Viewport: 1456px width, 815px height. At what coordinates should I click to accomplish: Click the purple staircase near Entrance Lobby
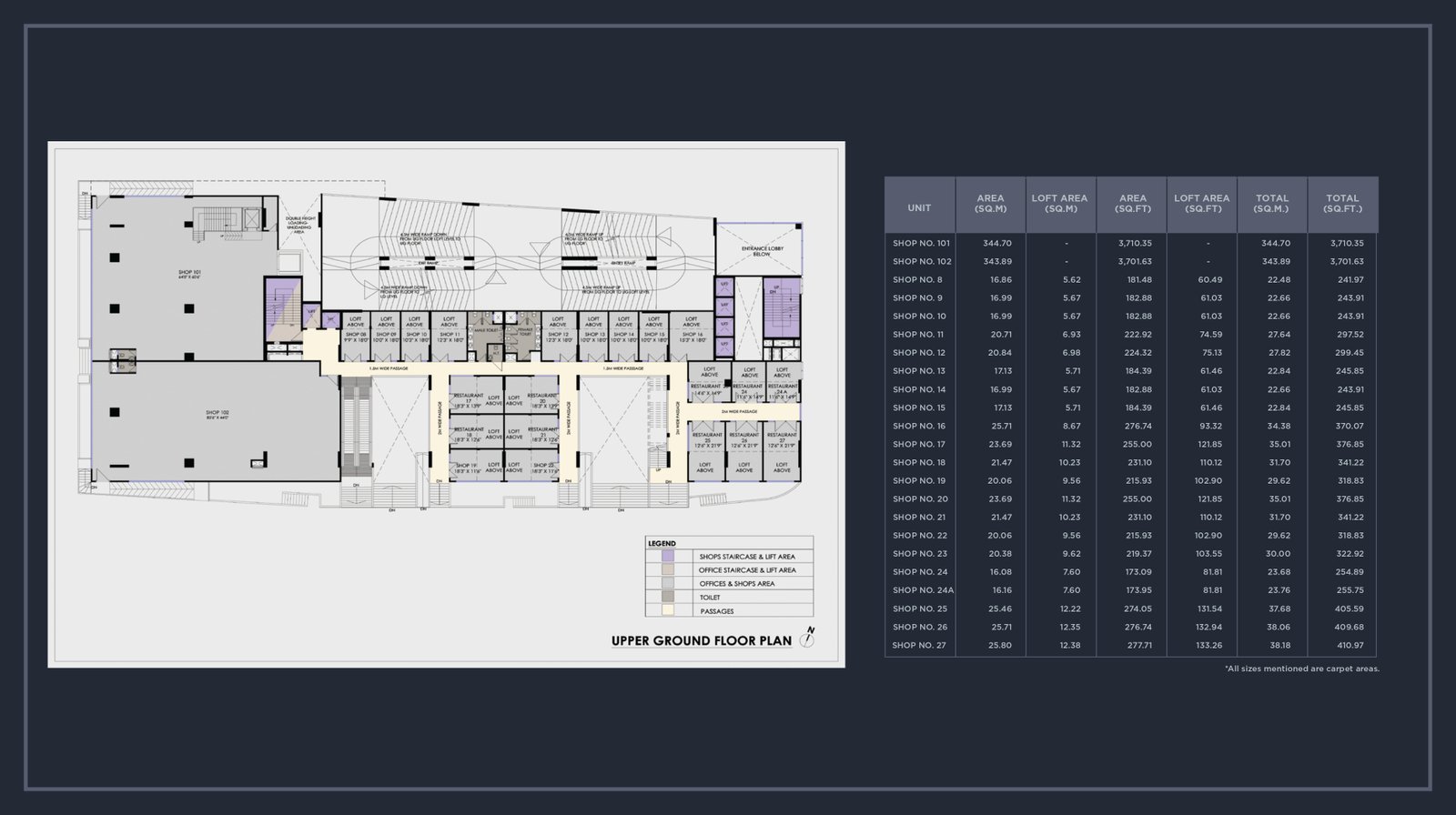tap(782, 307)
